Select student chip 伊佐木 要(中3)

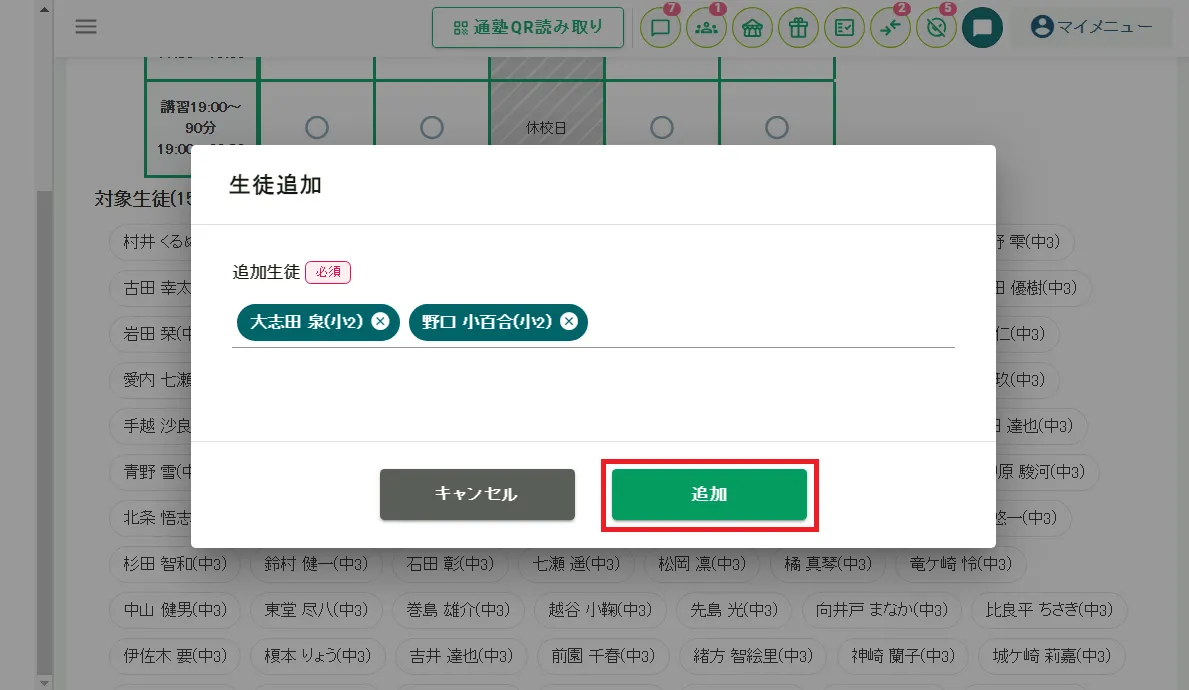pyautogui.click(x=175, y=656)
